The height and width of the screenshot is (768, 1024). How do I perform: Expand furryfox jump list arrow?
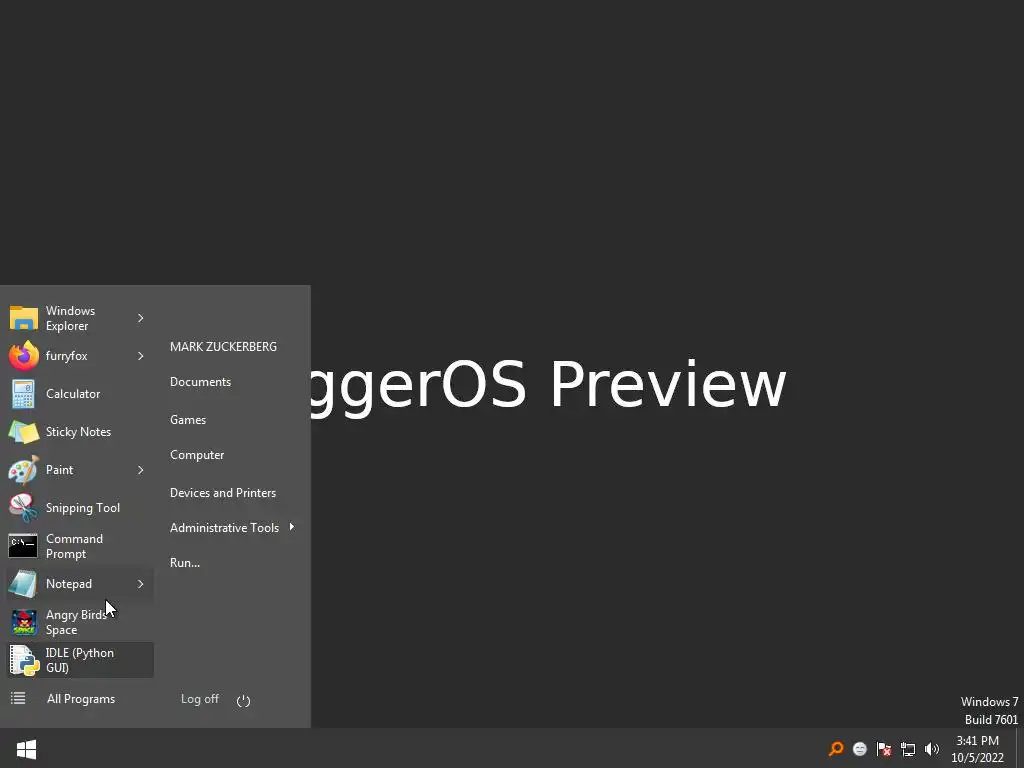pos(140,356)
